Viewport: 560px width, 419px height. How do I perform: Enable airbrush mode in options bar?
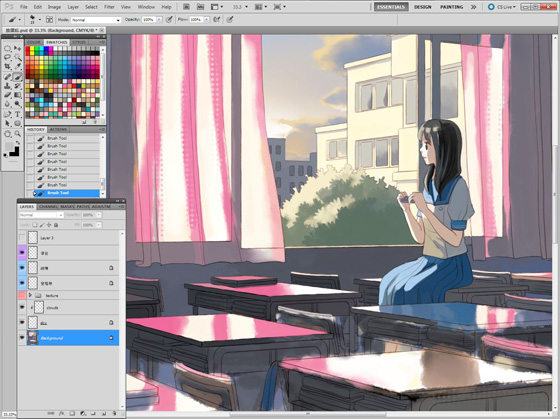[x=216, y=20]
